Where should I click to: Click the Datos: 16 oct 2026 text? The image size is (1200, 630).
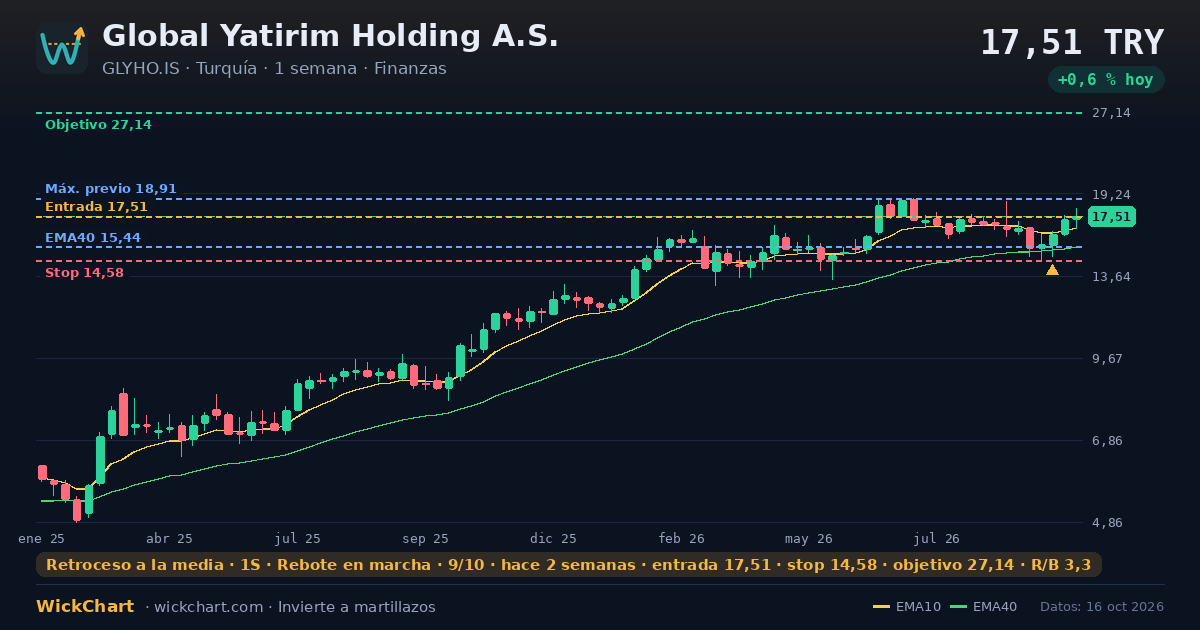pos(1102,607)
